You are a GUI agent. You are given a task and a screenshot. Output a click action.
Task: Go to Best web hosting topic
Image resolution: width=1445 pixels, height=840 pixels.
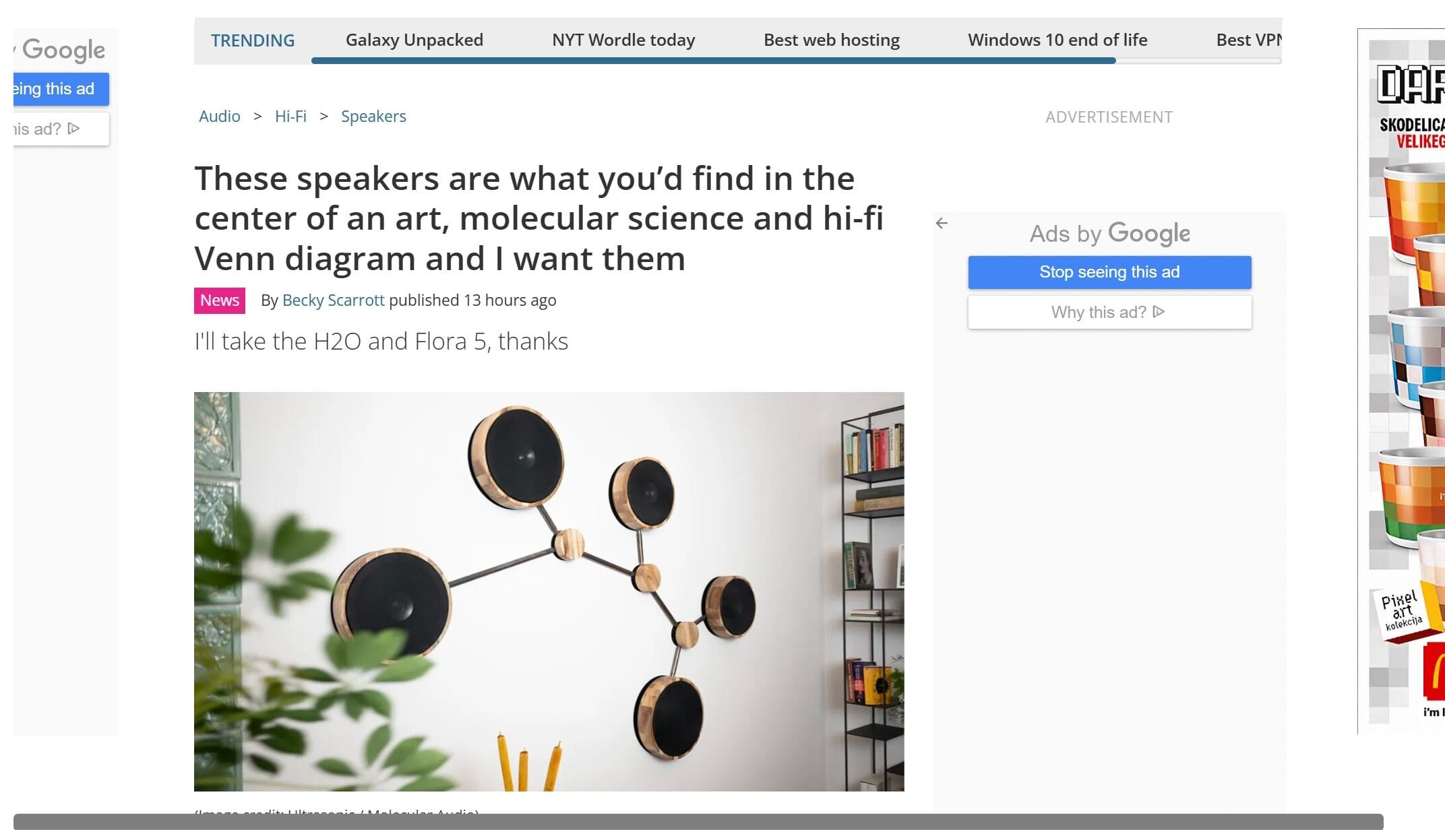[x=831, y=40]
